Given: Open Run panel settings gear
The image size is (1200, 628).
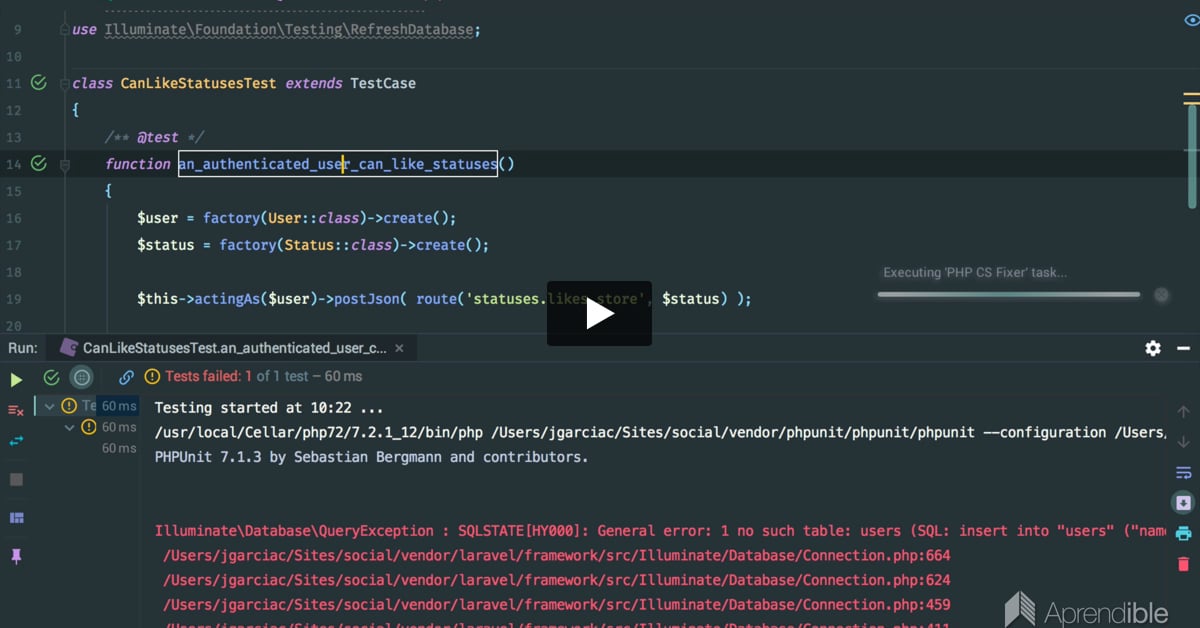Looking at the screenshot, I should 1153,348.
